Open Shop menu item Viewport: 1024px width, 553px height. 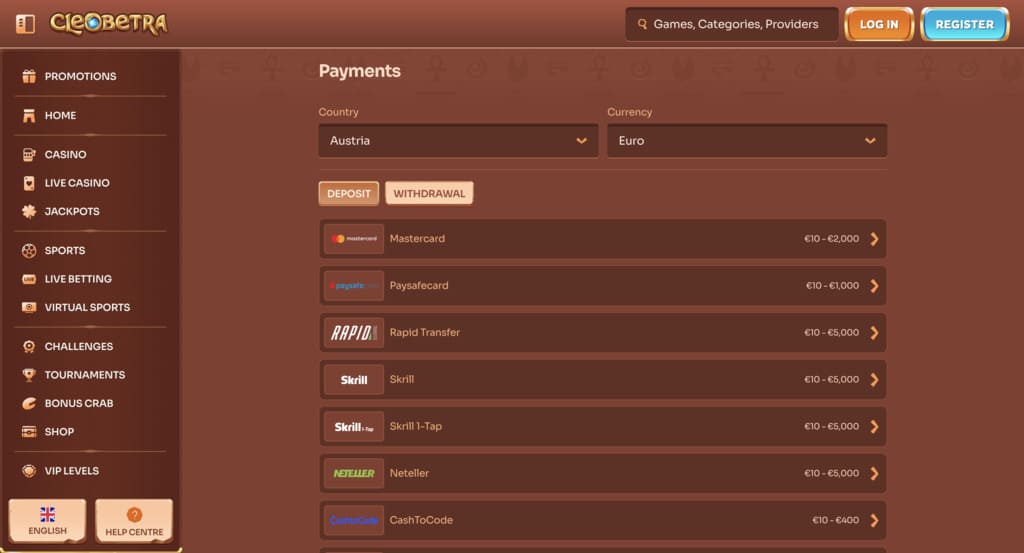(x=59, y=432)
